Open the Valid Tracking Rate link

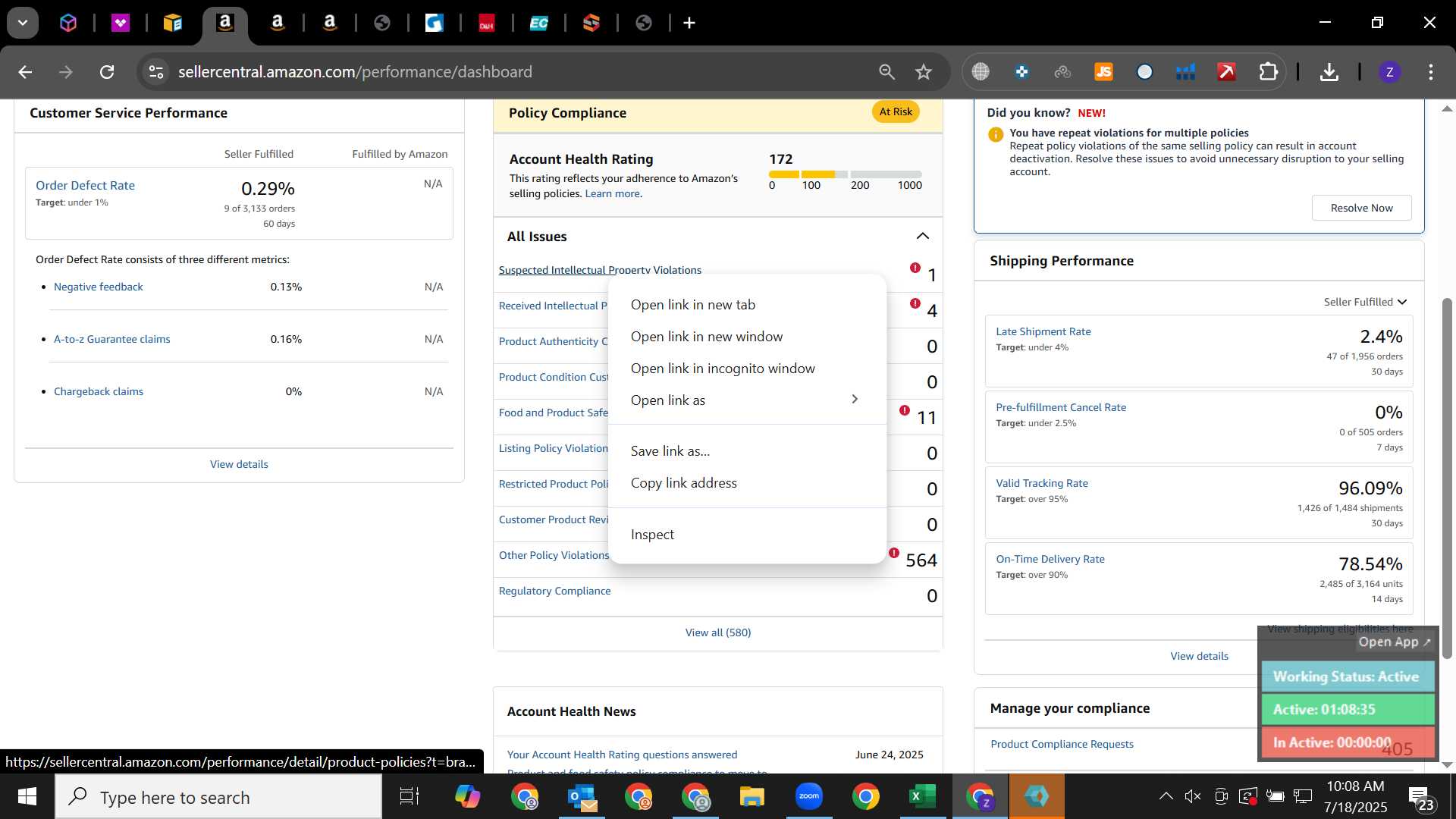click(1041, 483)
